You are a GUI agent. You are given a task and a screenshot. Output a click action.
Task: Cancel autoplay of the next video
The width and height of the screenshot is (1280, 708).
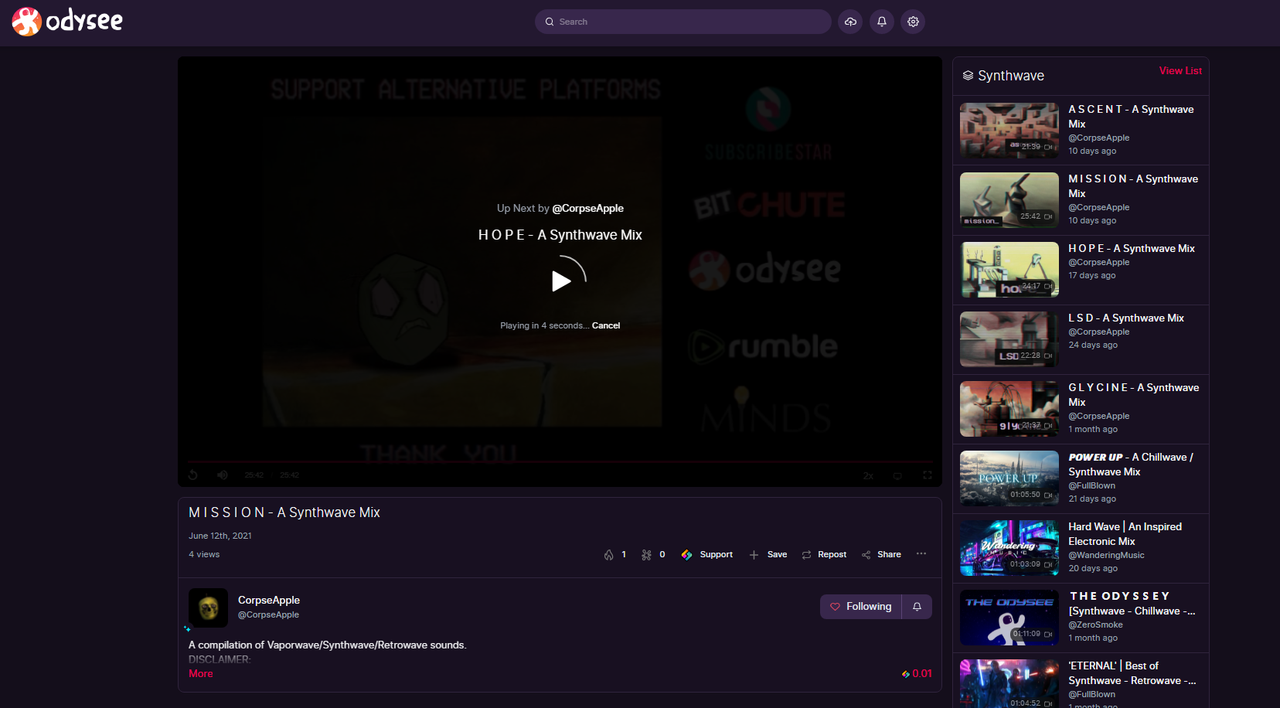coord(606,325)
